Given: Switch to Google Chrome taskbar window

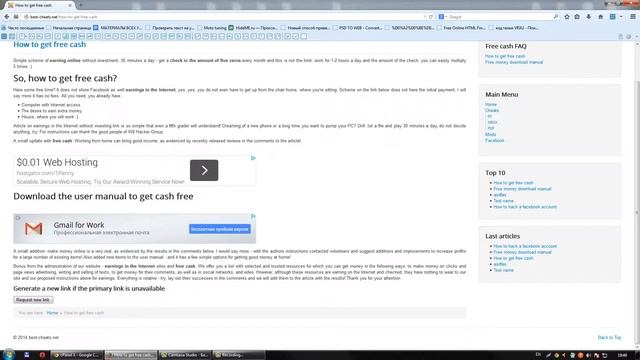Looking at the screenshot, I should pyautogui.click(x=77, y=355).
